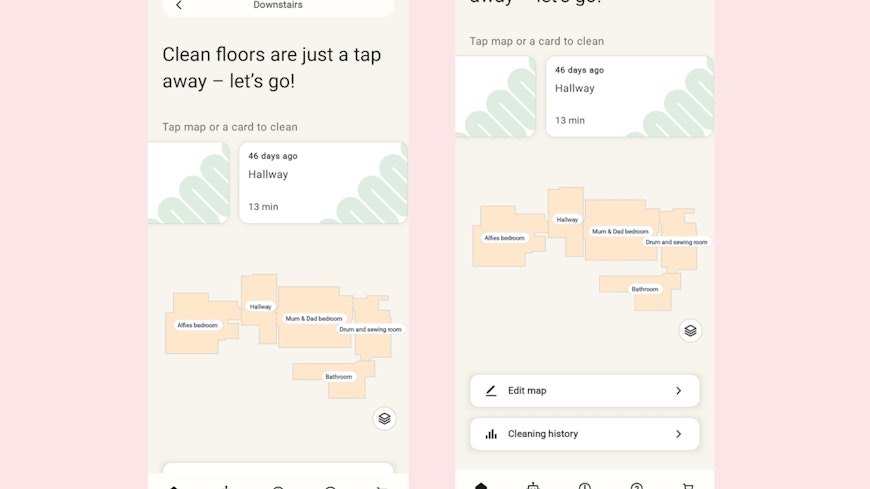Image resolution: width=870 pixels, height=489 pixels.
Task: Select the partially visible card on left phone
Action: [x=189, y=183]
